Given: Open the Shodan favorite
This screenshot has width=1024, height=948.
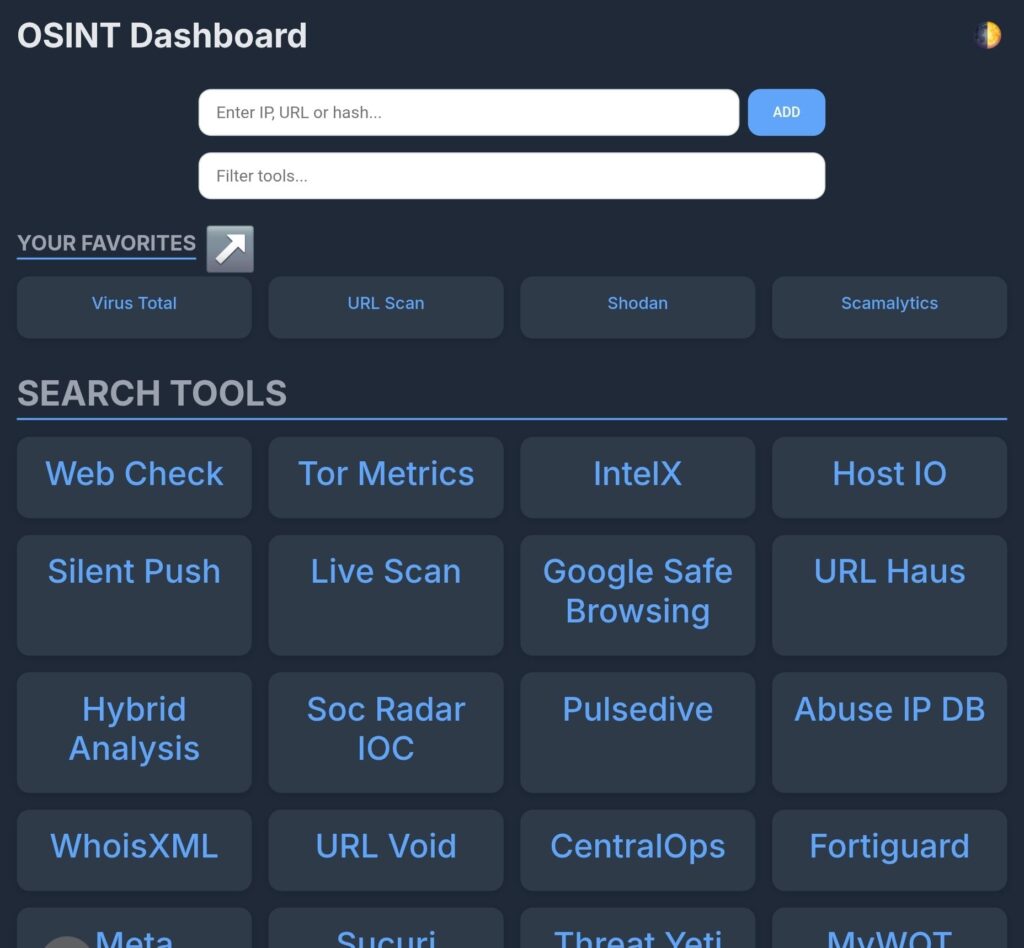Looking at the screenshot, I should point(637,307).
